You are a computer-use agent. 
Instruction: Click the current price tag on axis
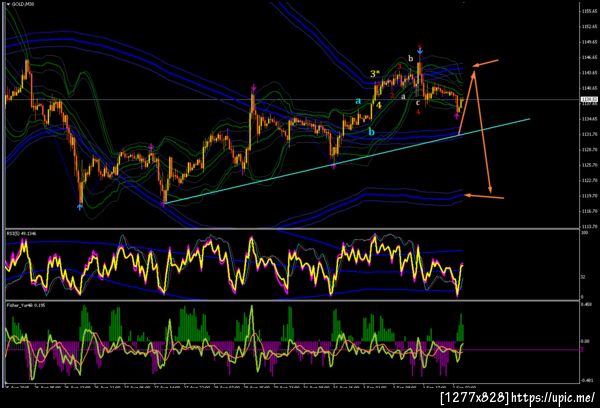(589, 100)
